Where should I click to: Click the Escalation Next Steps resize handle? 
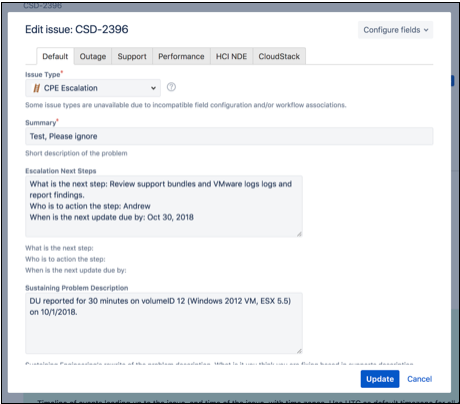tap(299, 234)
